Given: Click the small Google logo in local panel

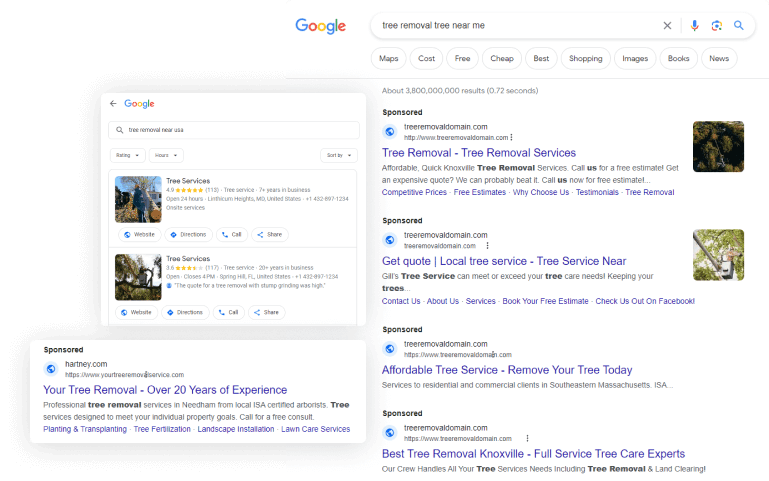Looking at the screenshot, I should click(x=139, y=103).
